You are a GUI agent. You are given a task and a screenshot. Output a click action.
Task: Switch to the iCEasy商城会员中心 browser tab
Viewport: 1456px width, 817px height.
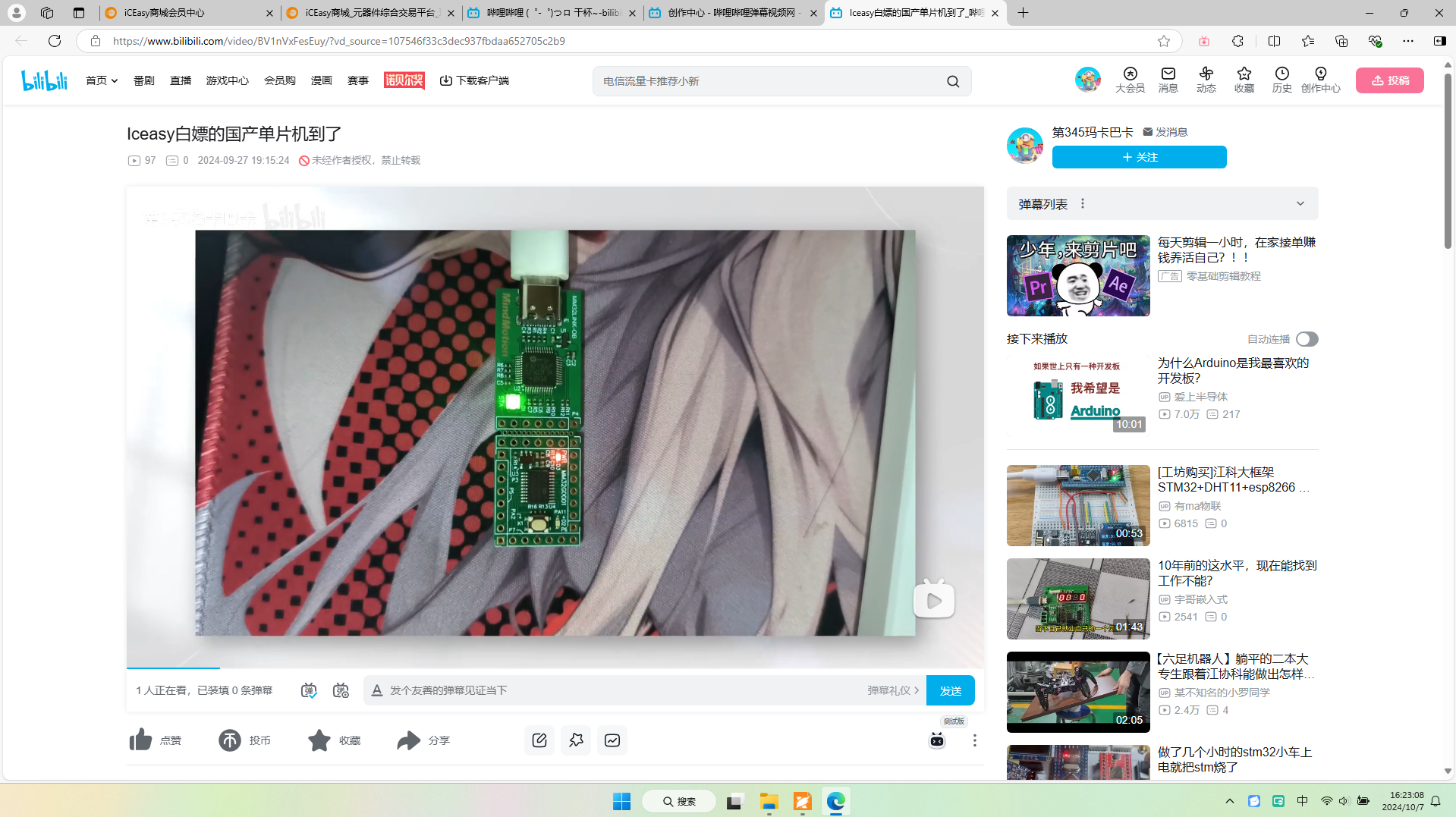click(x=188, y=13)
